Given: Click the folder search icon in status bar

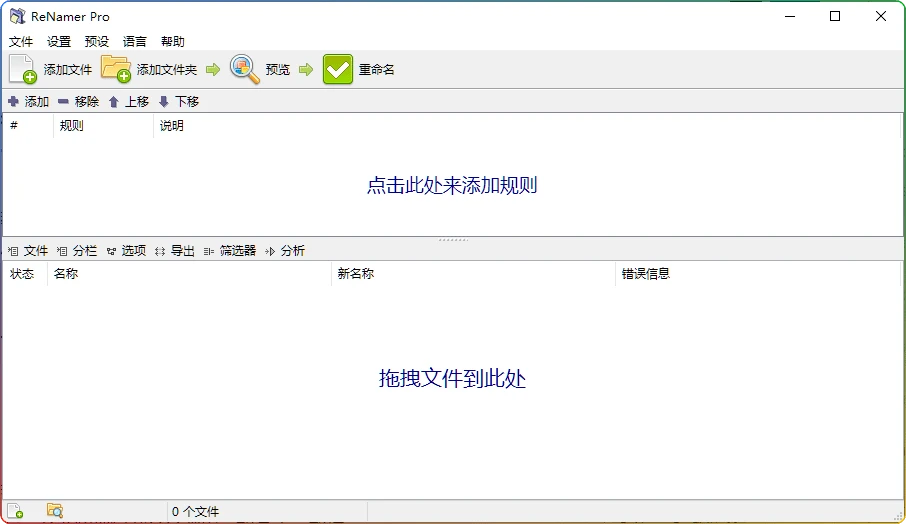Looking at the screenshot, I should (55, 511).
